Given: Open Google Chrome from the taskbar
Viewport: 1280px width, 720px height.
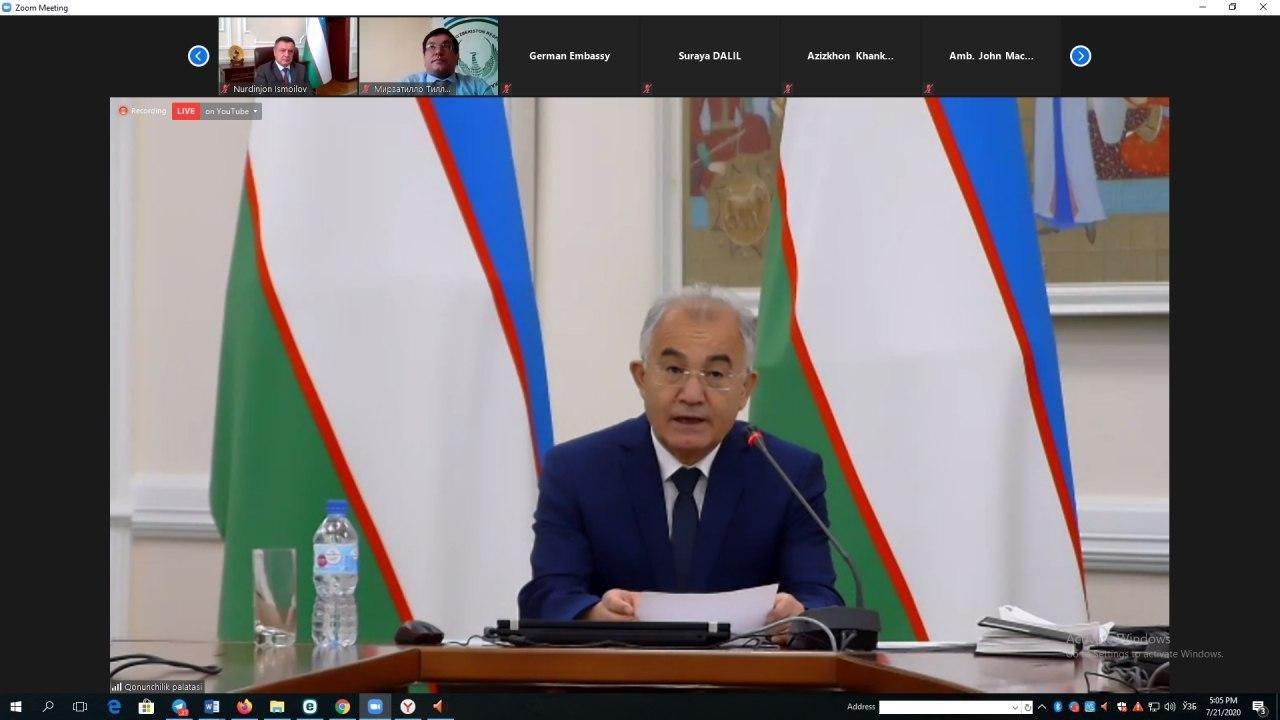Looking at the screenshot, I should coord(342,707).
